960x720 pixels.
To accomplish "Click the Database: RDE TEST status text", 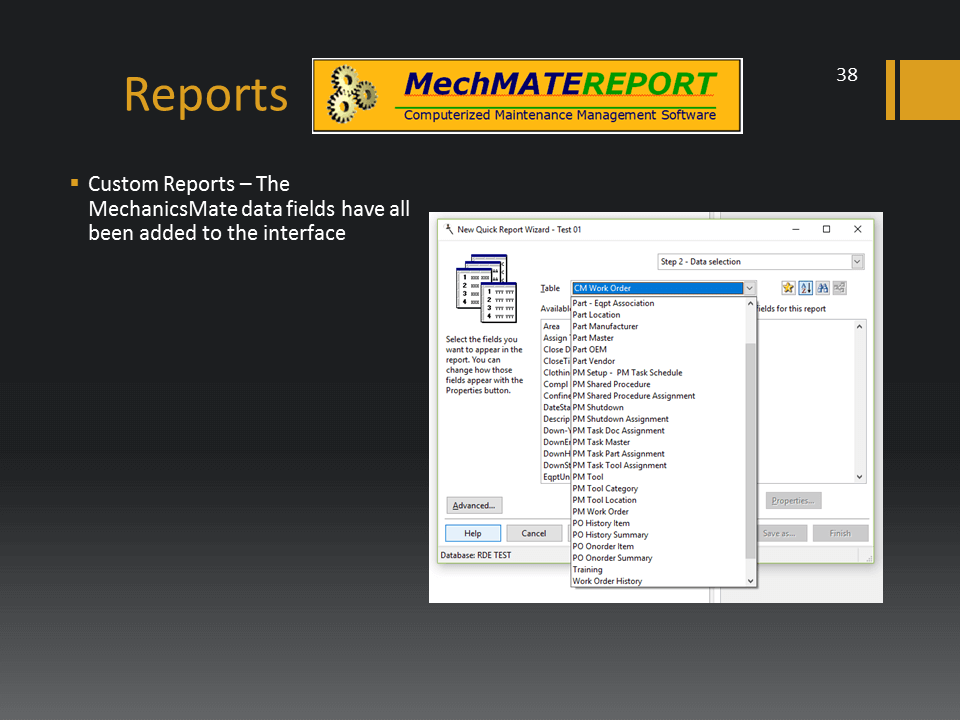I will [476, 555].
